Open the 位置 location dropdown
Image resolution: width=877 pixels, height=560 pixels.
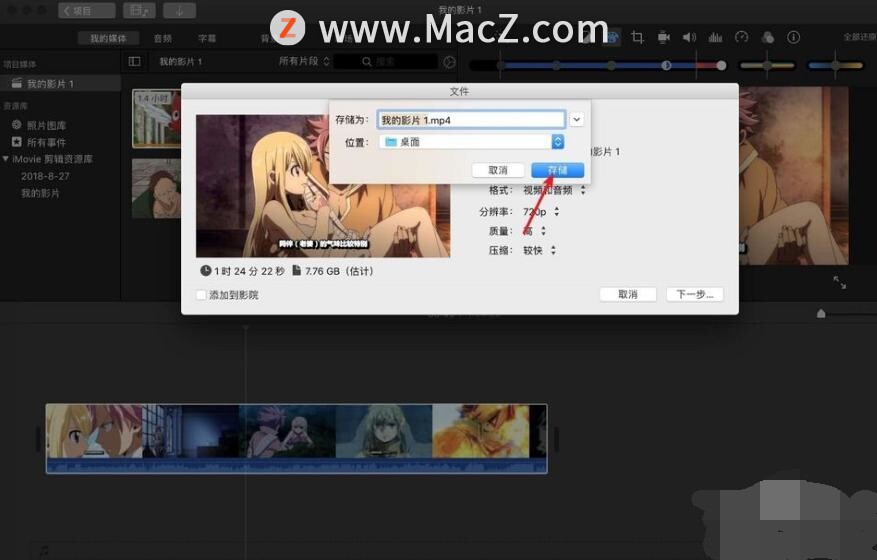[471, 142]
